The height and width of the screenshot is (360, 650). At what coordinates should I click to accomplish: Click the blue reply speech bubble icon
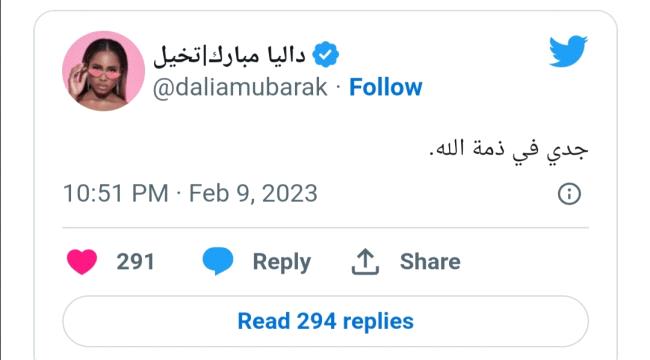(x=218, y=261)
